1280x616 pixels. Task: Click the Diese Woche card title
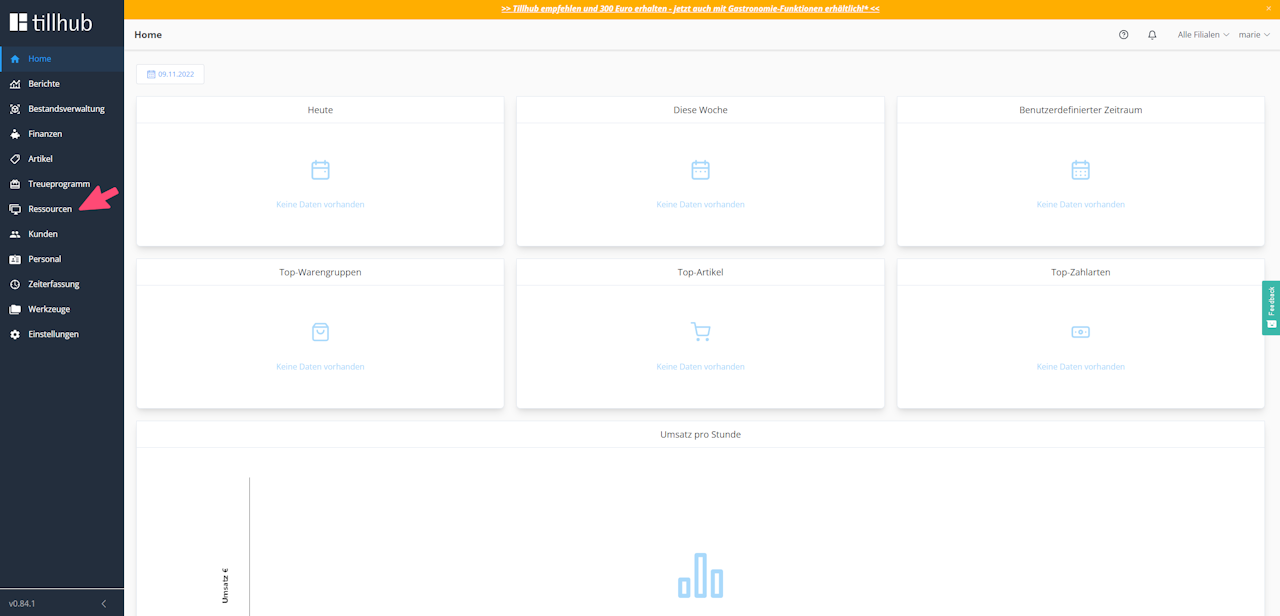(x=700, y=110)
